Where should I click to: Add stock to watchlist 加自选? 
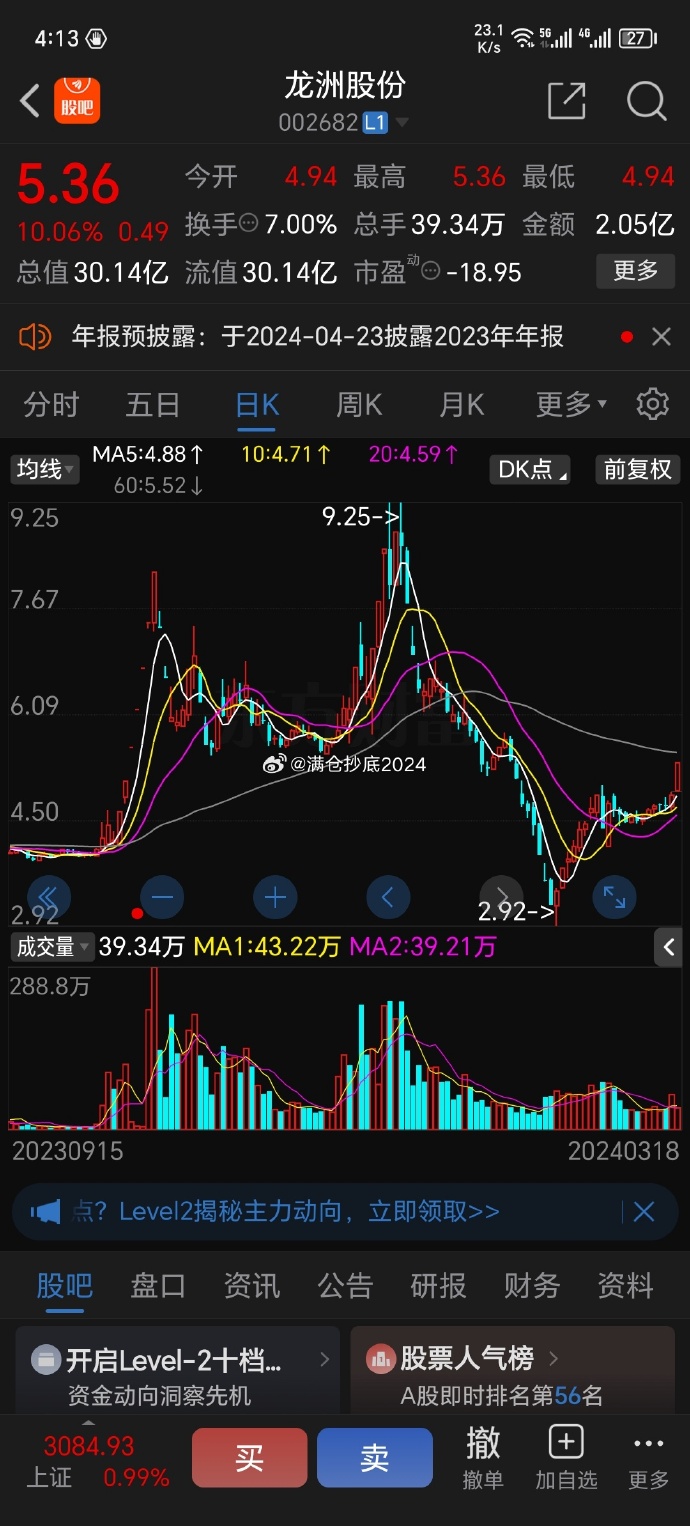566,1456
